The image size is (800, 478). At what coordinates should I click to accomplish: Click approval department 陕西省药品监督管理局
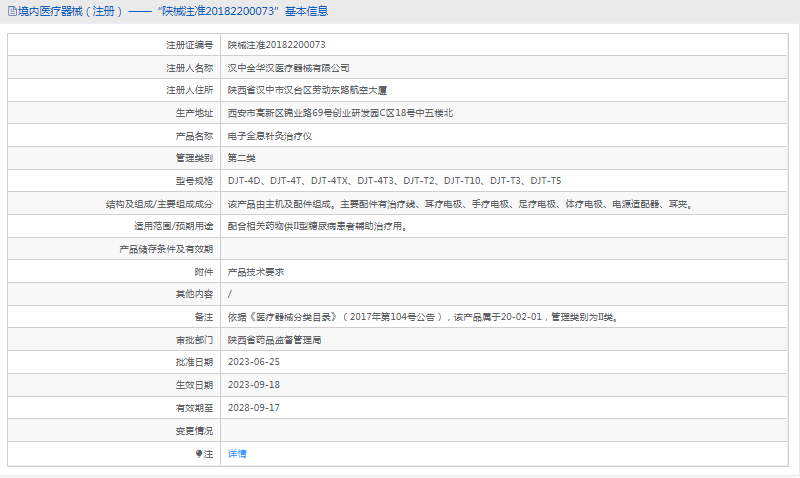(x=275, y=340)
